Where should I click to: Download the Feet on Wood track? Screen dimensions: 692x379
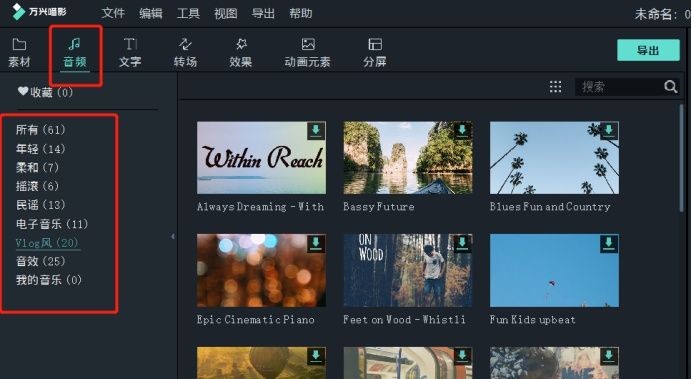tap(462, 243)
